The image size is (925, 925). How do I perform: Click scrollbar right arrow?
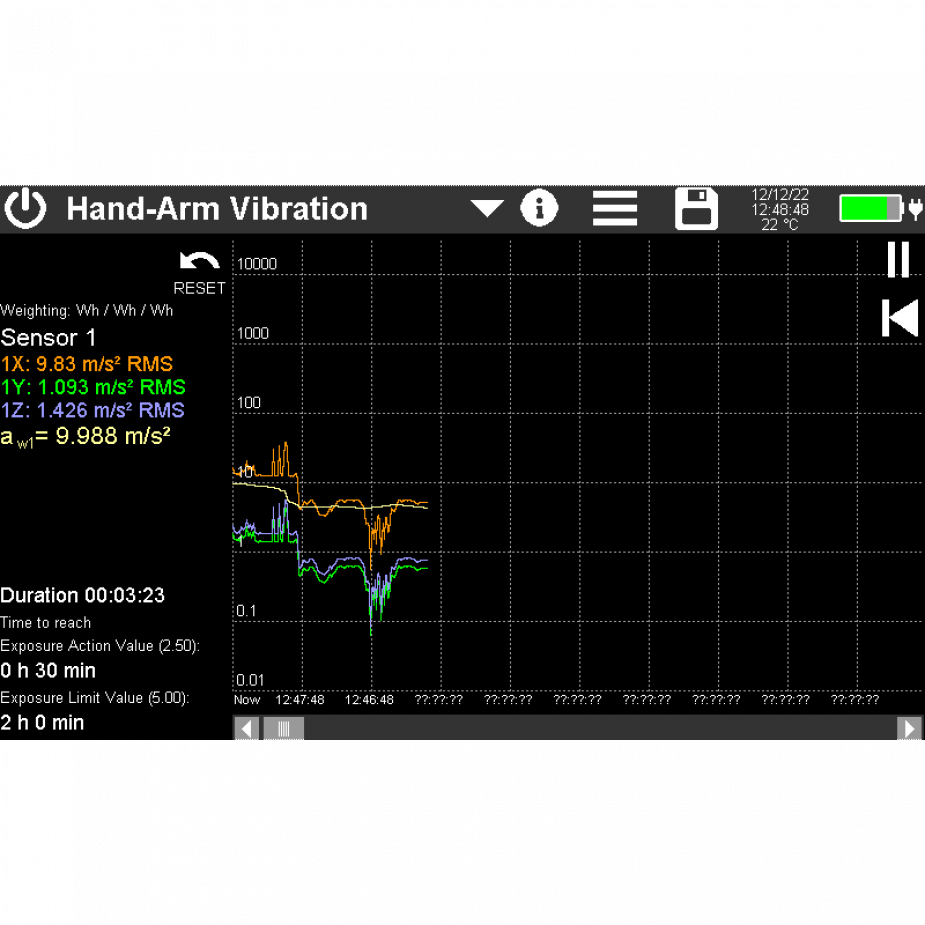tap(909, 728)
